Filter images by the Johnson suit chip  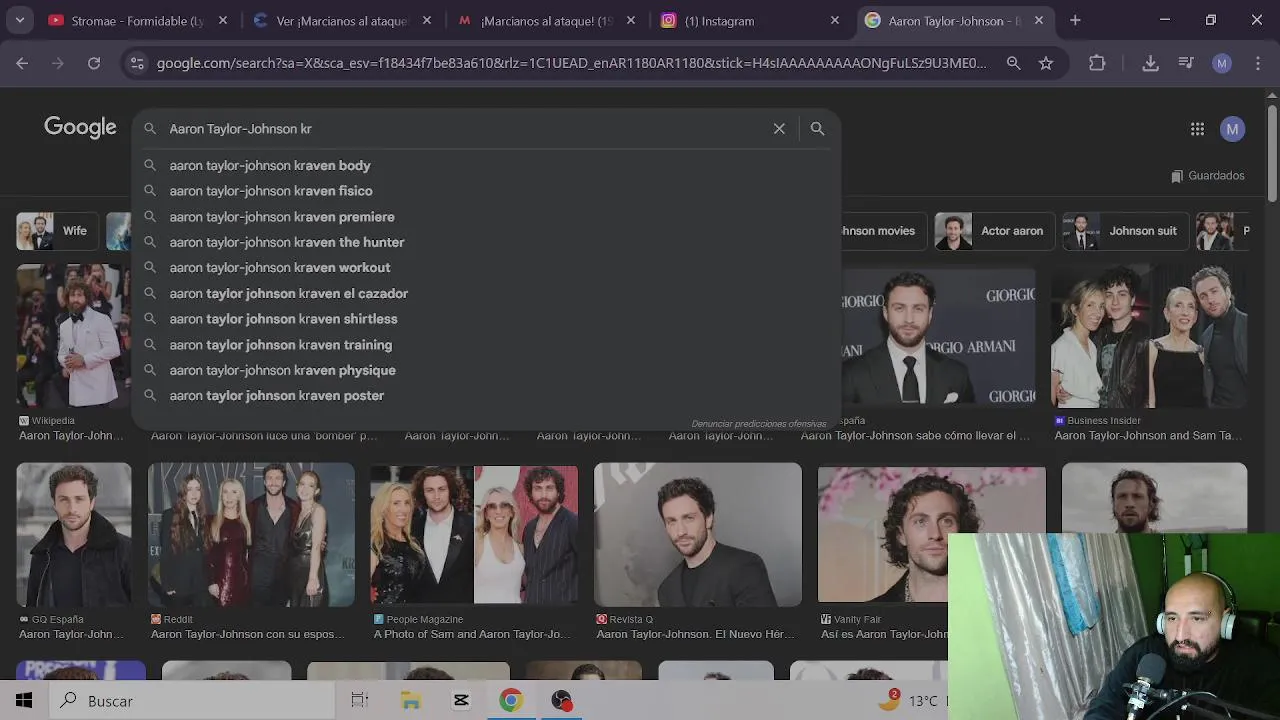pos(1124,231)
